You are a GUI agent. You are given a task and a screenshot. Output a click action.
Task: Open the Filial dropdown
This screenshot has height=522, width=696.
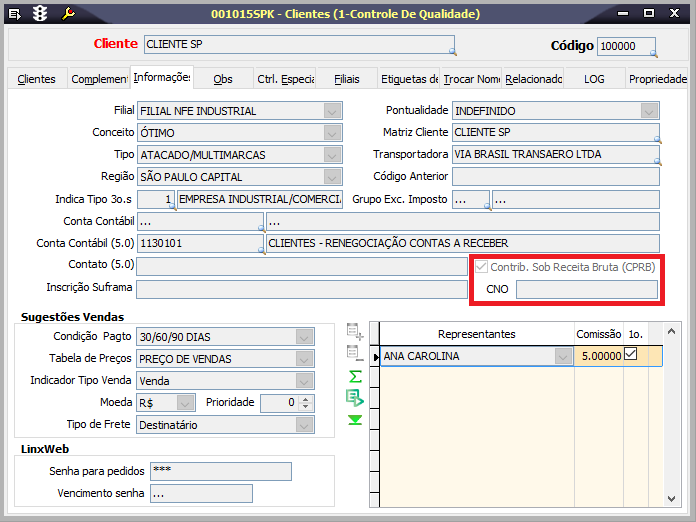332,111
